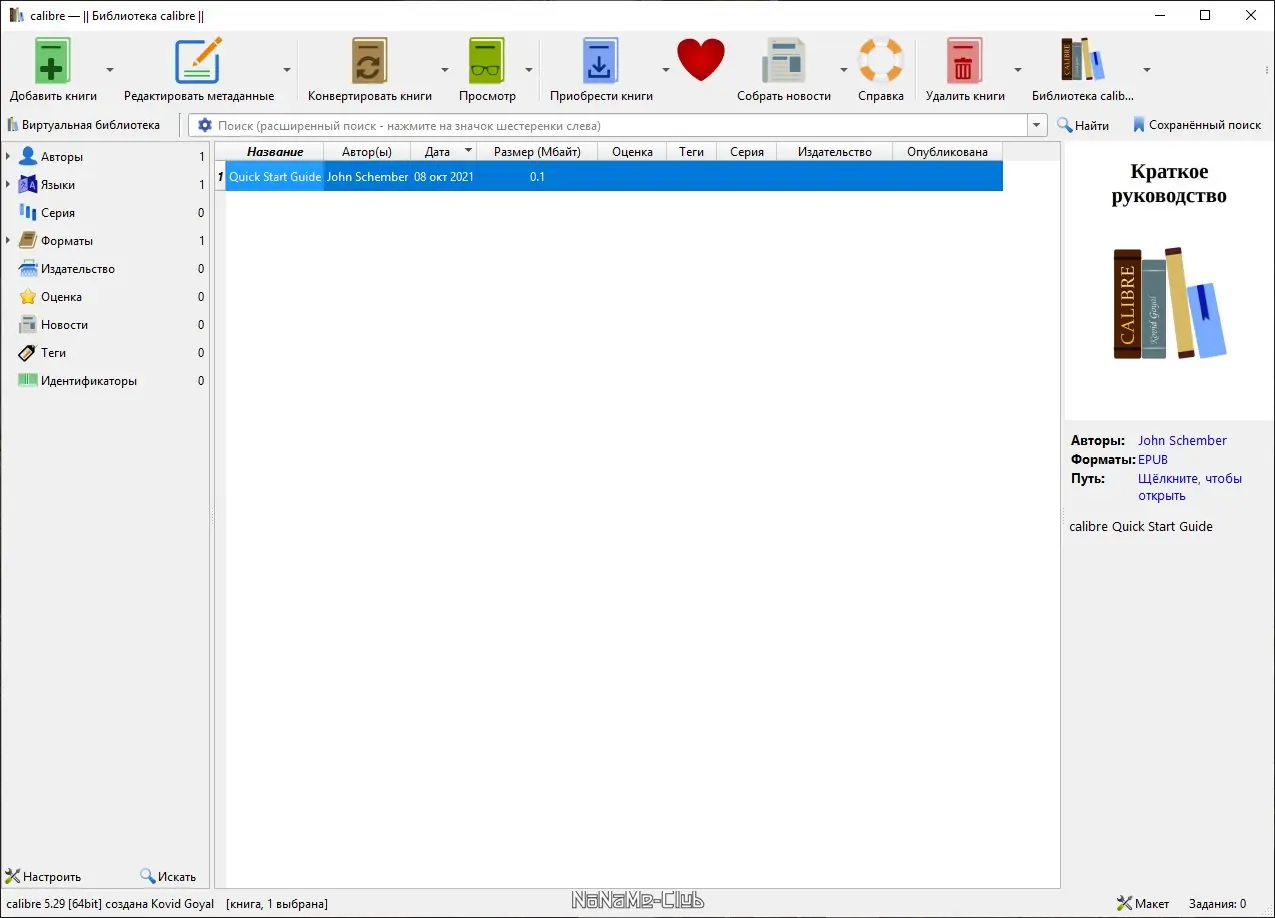The width and height of the screenshot is (1275, 918).
Task: Open the Layout button in status bar
Action: coord(1143,903)
